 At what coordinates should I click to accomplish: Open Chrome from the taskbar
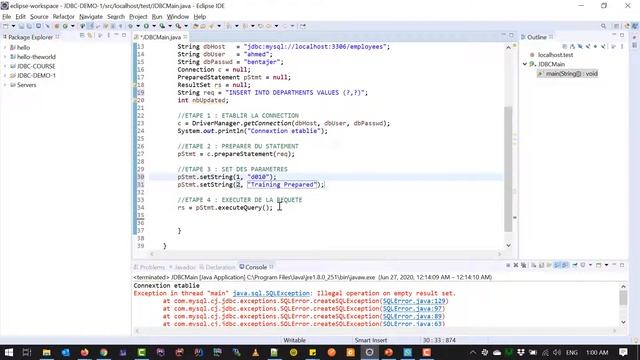tap(104, 352)
